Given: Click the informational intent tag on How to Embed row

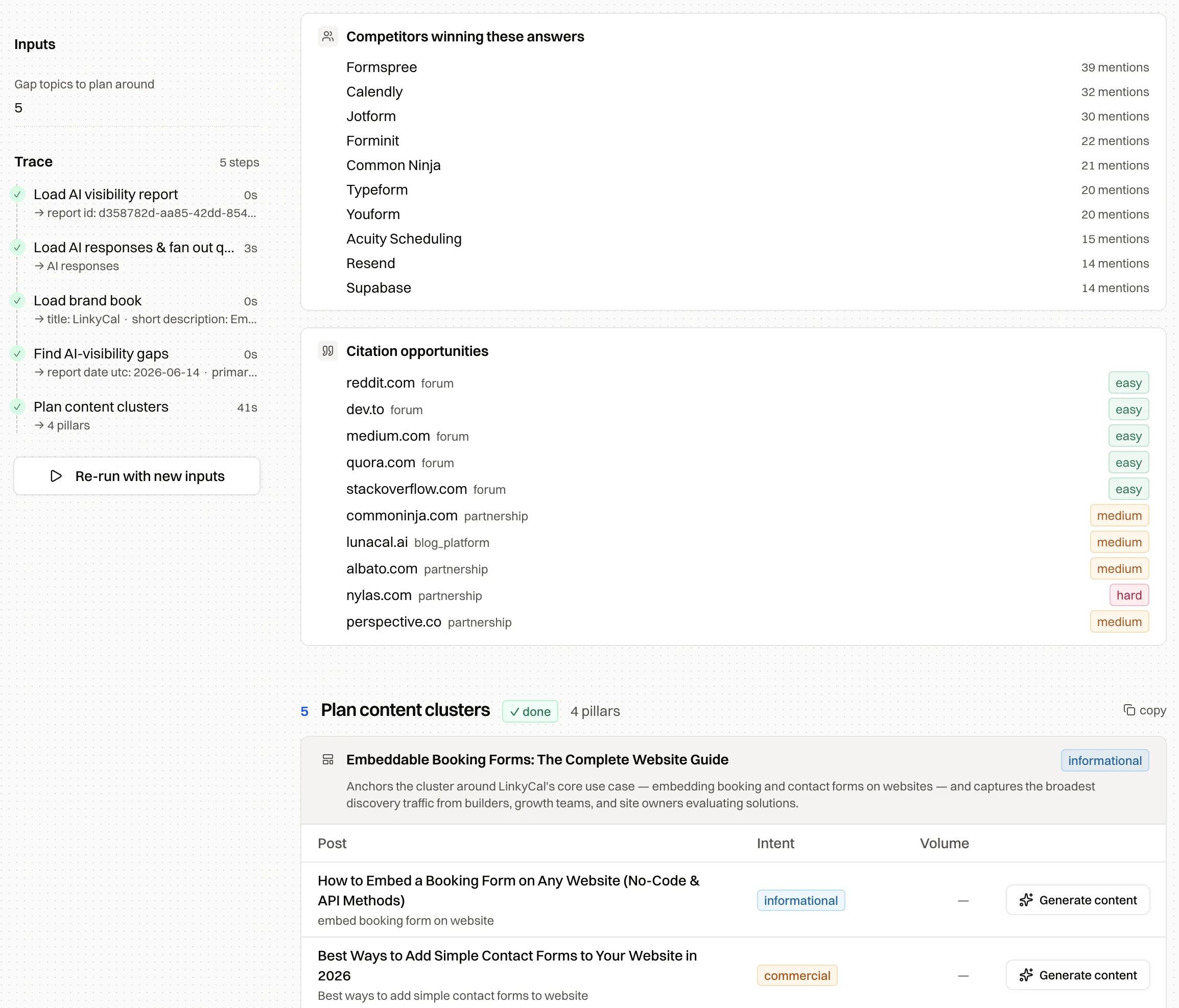Looking at the screenshot, I should click(800, 900).
